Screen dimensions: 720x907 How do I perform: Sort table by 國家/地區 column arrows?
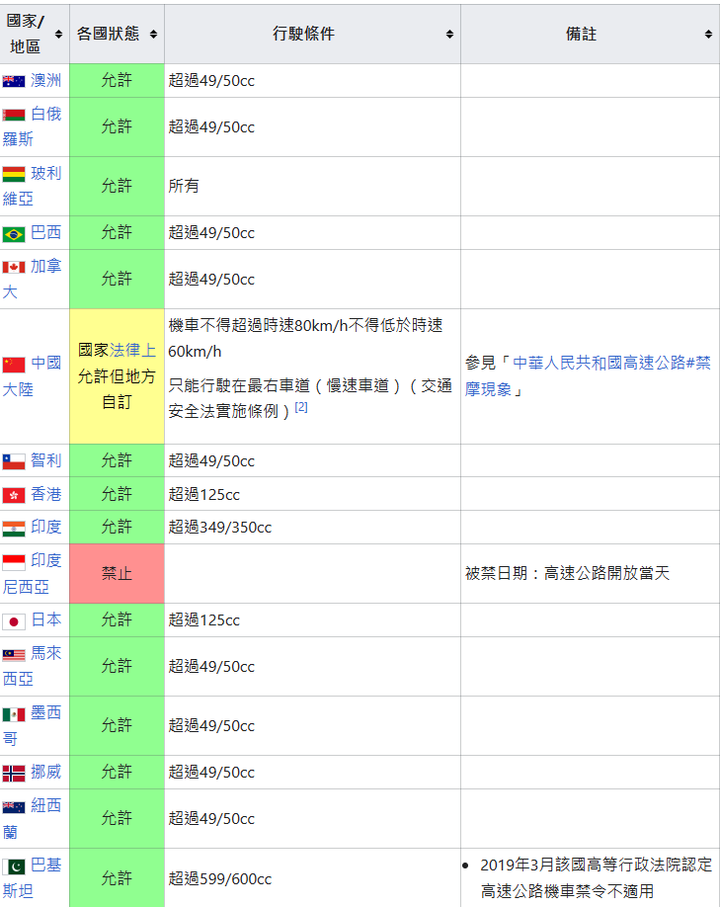pos(58,34)
